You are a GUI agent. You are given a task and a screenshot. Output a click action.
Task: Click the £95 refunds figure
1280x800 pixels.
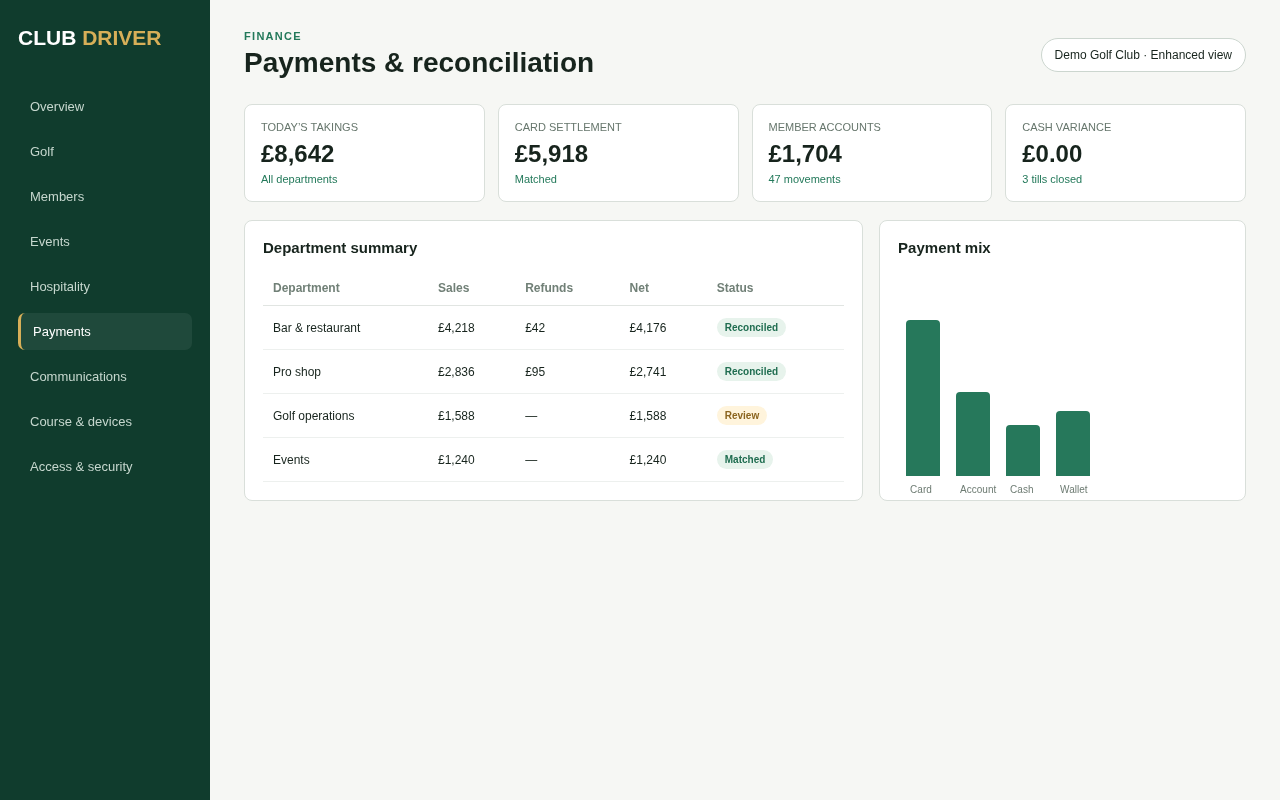click(535, 372)
